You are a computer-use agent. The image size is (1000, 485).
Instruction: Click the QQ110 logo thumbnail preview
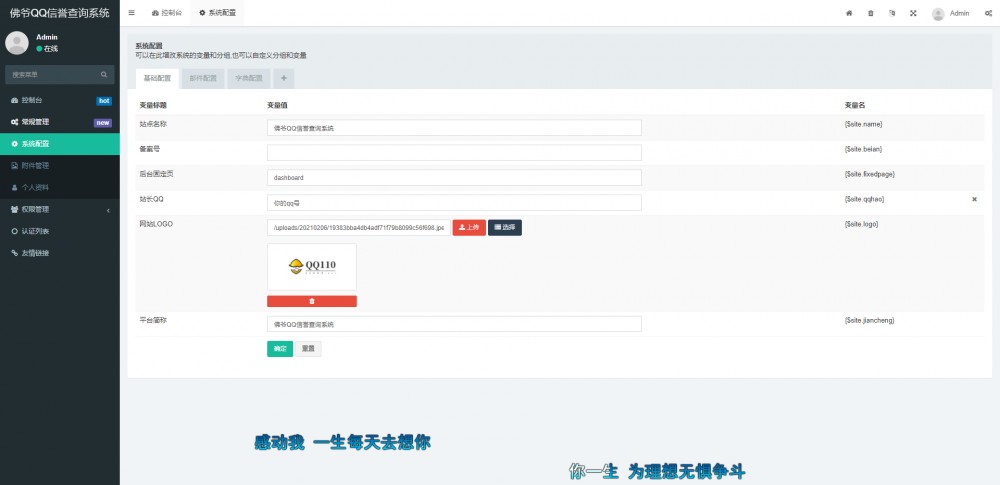pos(311,266)
